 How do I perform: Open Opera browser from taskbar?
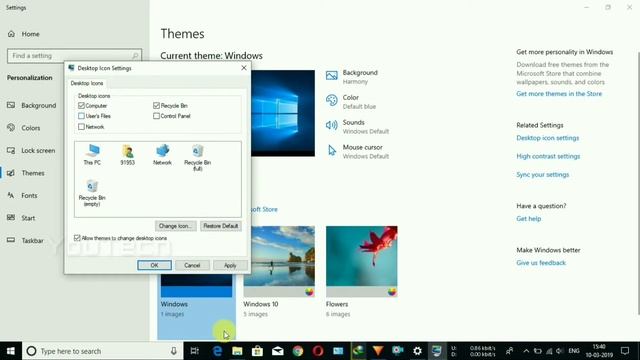coord(318,351)
